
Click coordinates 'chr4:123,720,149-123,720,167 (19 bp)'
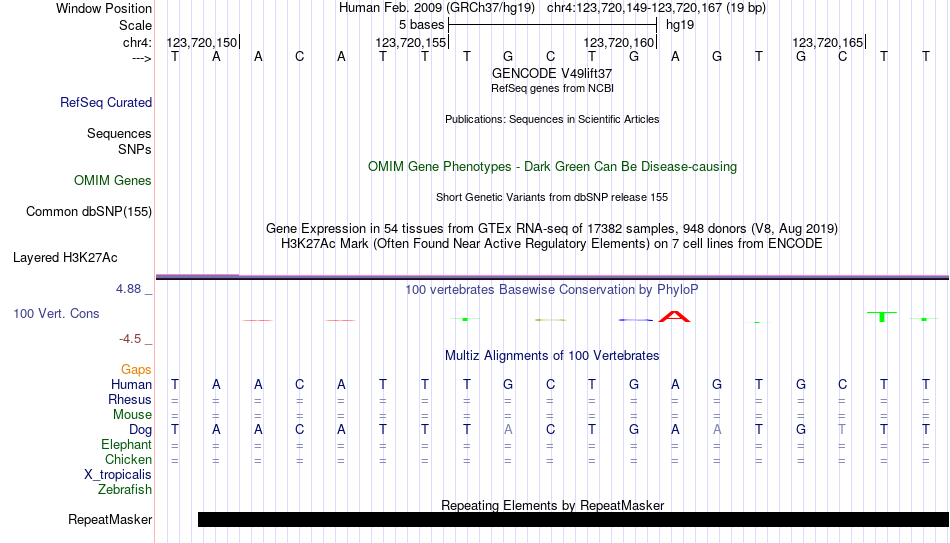(x=656, y=8)
